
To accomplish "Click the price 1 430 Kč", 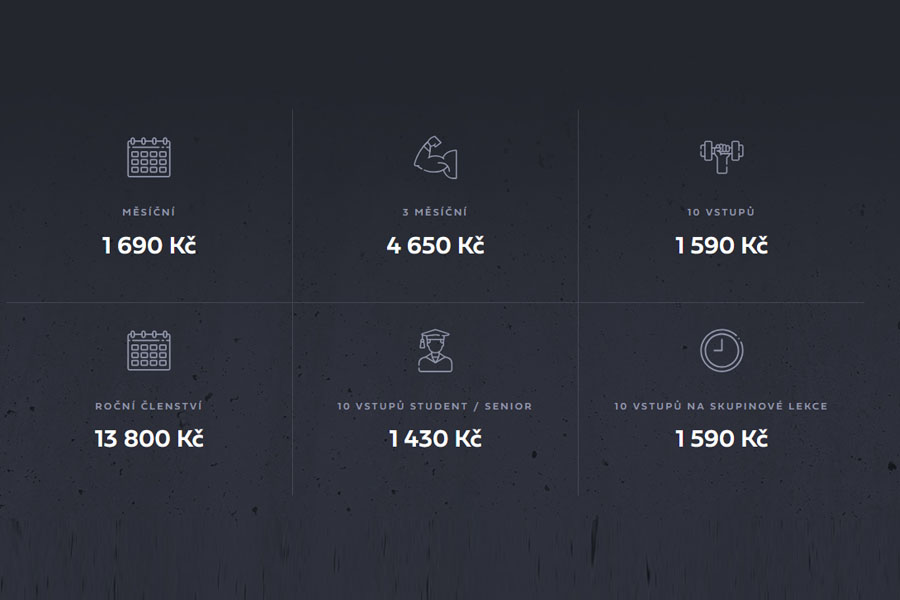I will coord(435,439).
